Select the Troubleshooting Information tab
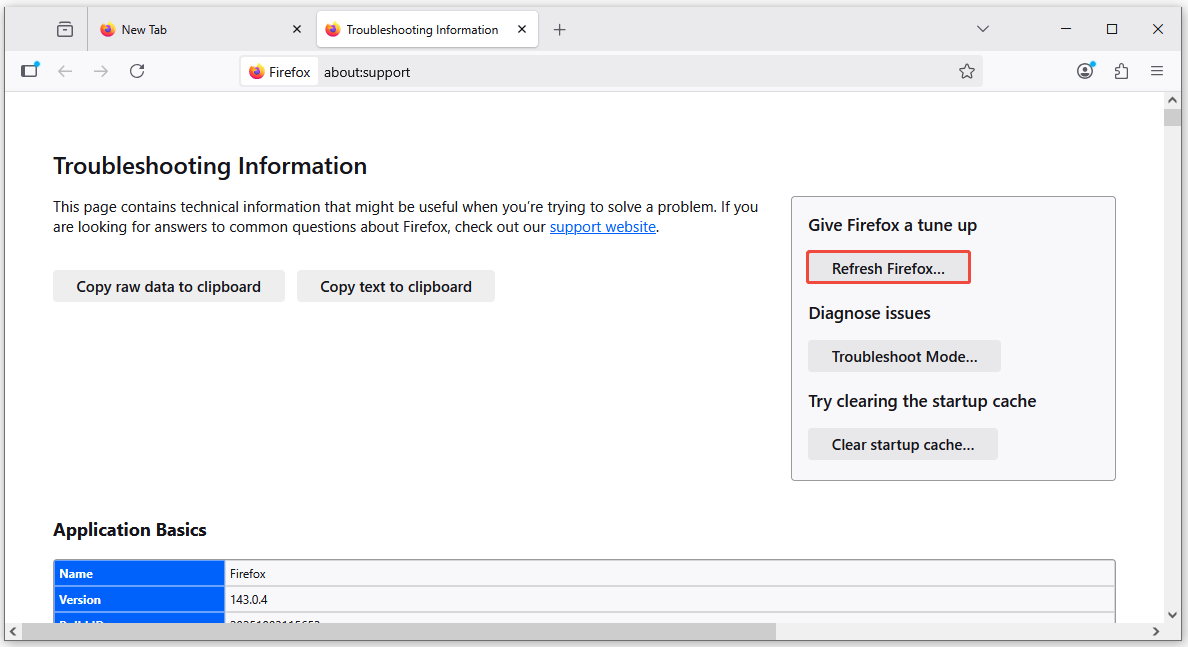The width and height of the screenshot is (1188, 647). 420,29
